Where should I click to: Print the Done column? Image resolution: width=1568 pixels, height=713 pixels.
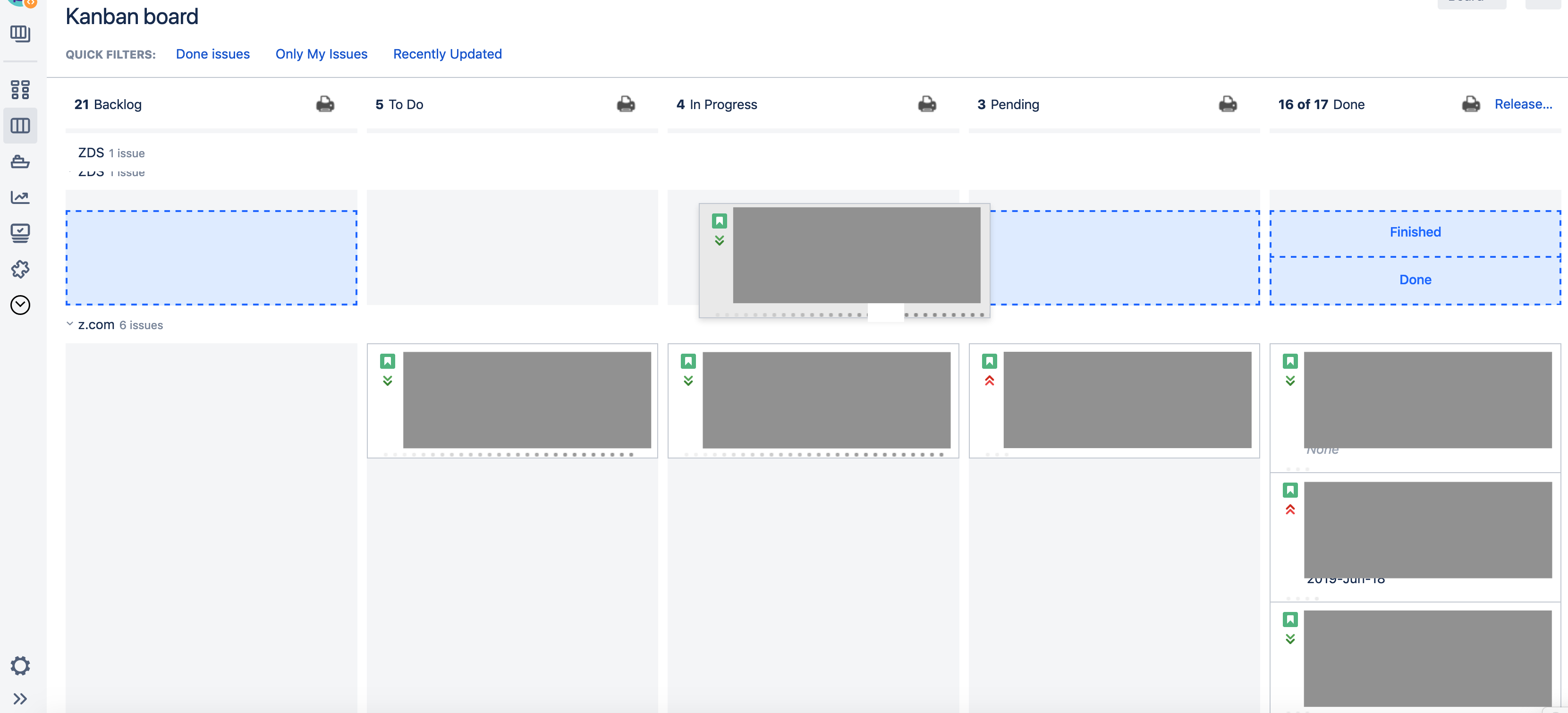[x=1471, y=104]
